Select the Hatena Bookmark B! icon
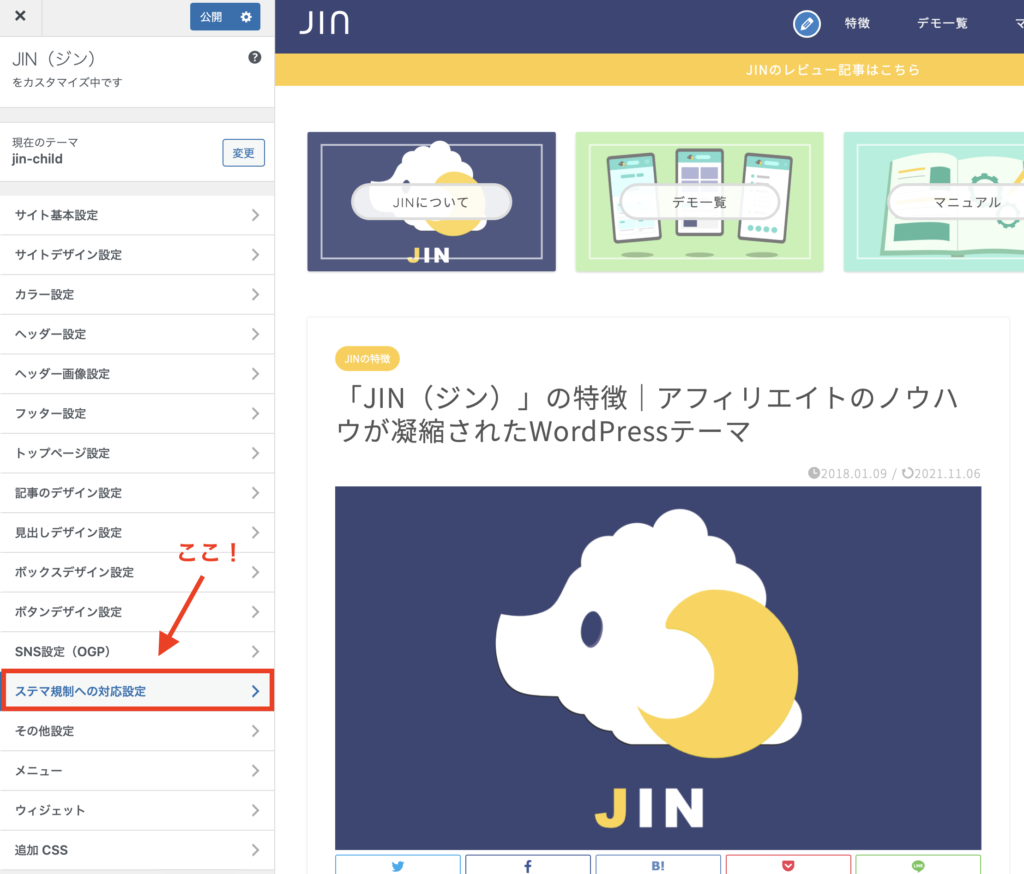The width and height of the screenshot is (1024, 874). tap(658, 864)
